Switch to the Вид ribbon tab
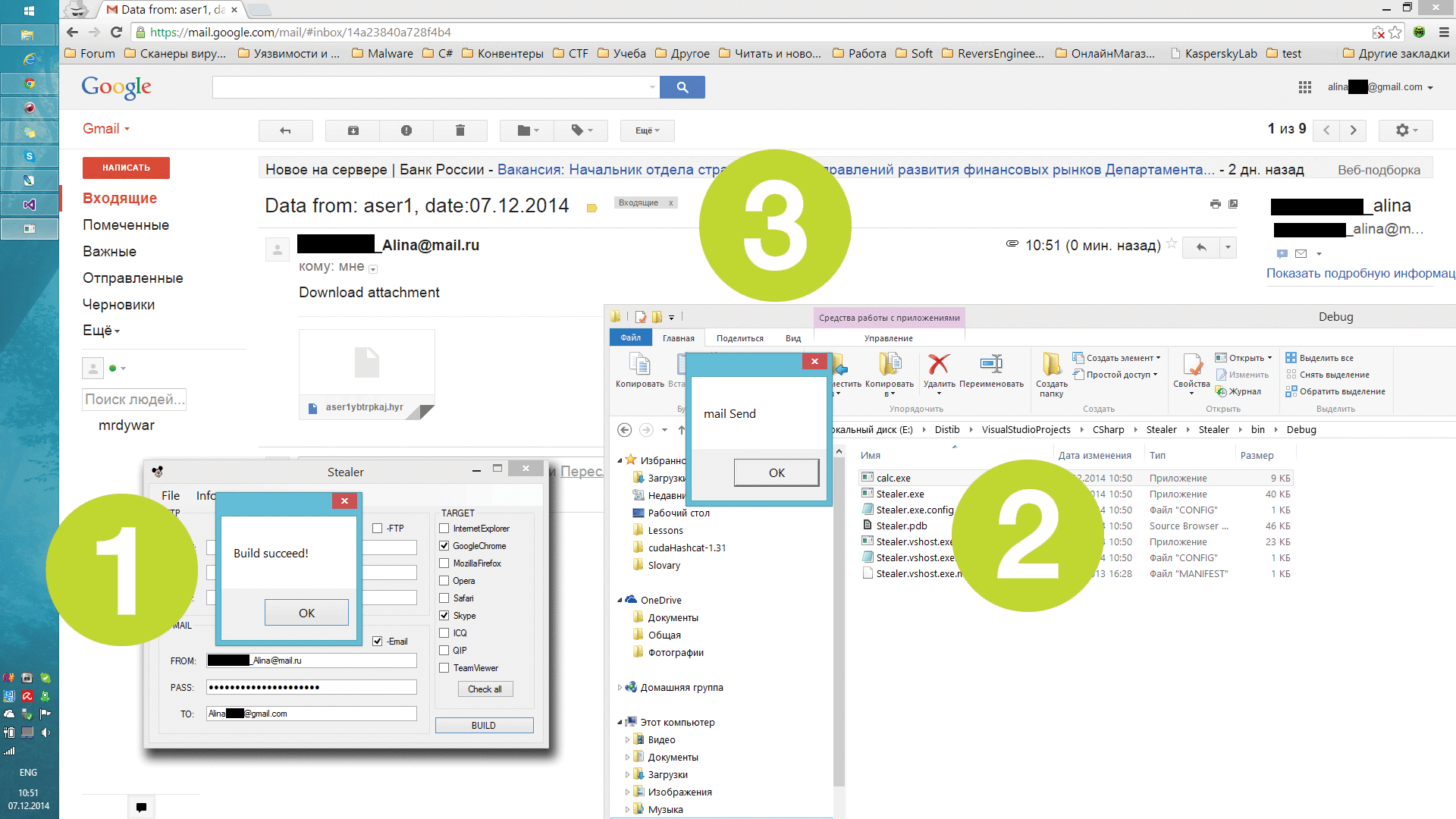The width and height of the screenshot is (1456, 819). point(793,338)
